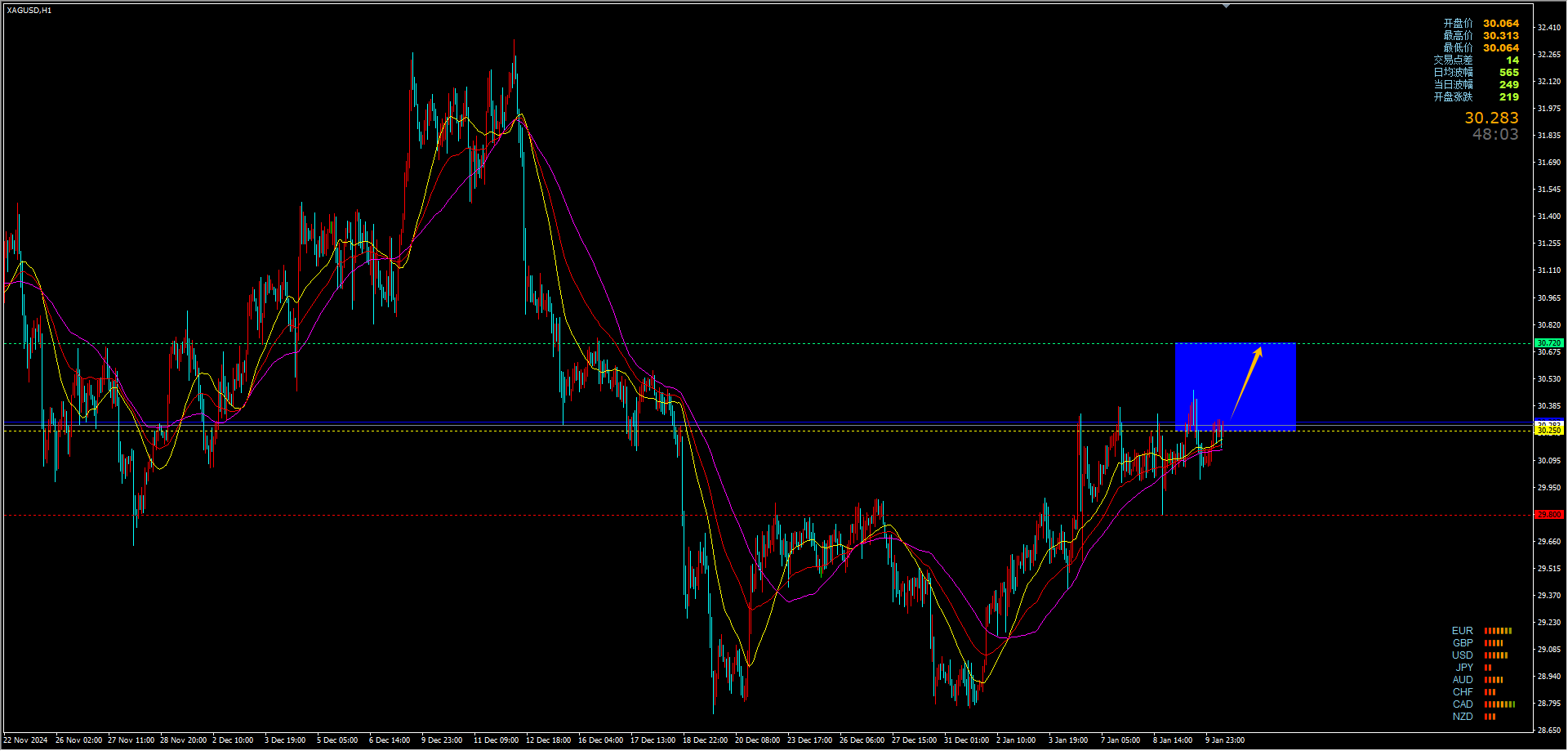
Task: Select the 开盘价 value 30.064
Action: pyautogui.click(x=1501, y=24)
